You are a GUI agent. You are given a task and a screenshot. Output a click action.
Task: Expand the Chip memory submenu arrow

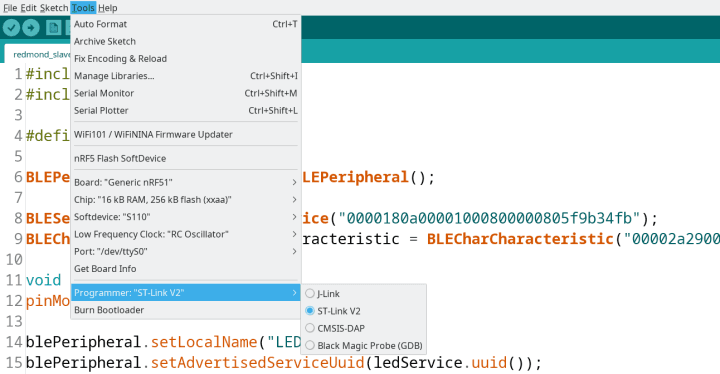tap(294, 200)
